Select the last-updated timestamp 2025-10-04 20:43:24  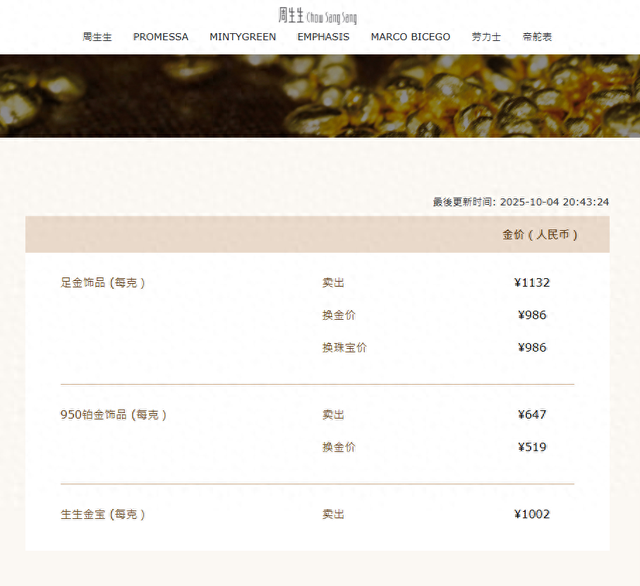click(x=554, y=202)
